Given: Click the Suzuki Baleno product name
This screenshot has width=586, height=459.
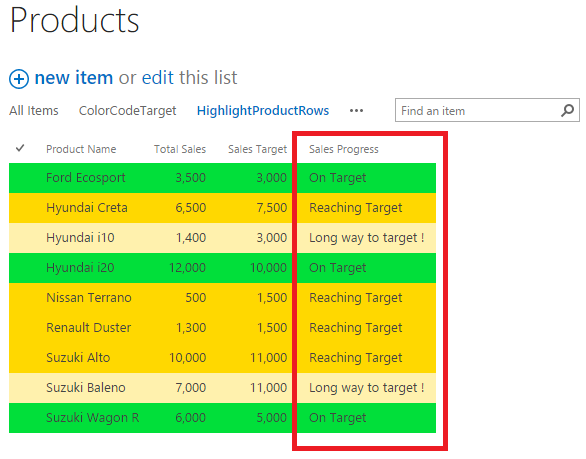Looking at the screenshot, I should 86,388.
